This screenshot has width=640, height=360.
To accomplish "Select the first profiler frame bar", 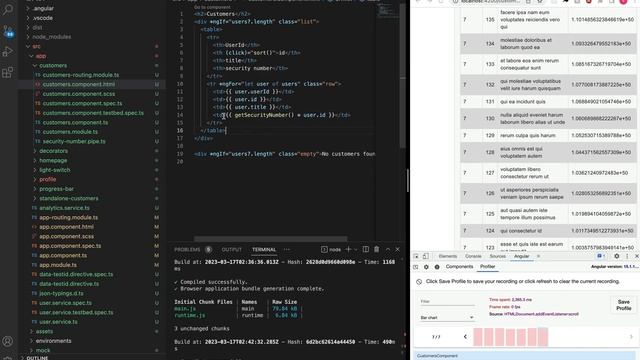I will point(478,337).
